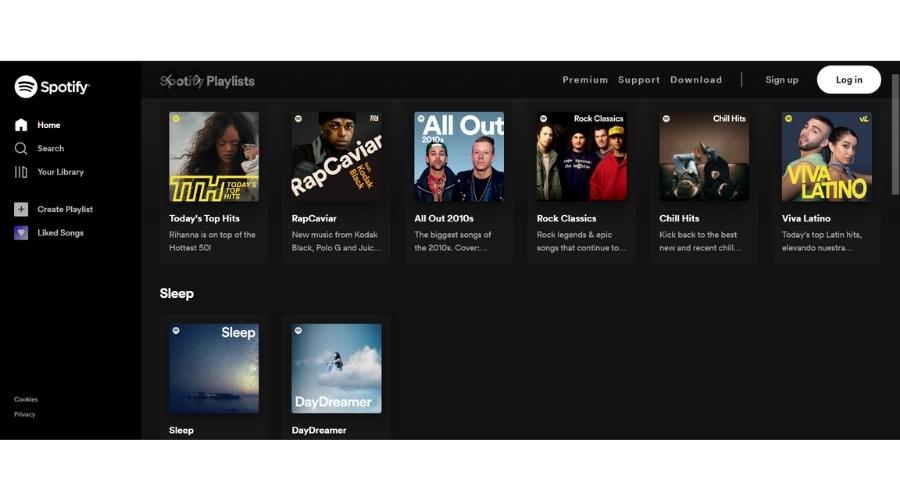Viewport: 900px width, 500px height.
Task: Open the Today's Top Hits playlist cover
Action: click(214, 156)
